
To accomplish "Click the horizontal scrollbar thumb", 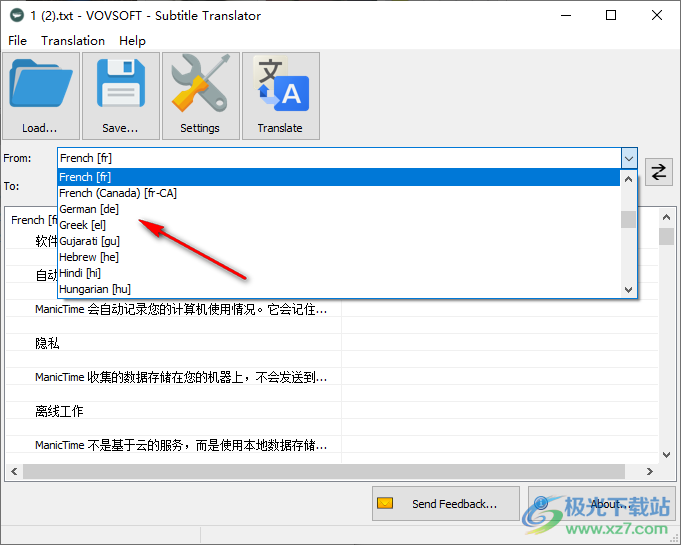I will coord(324,472).
